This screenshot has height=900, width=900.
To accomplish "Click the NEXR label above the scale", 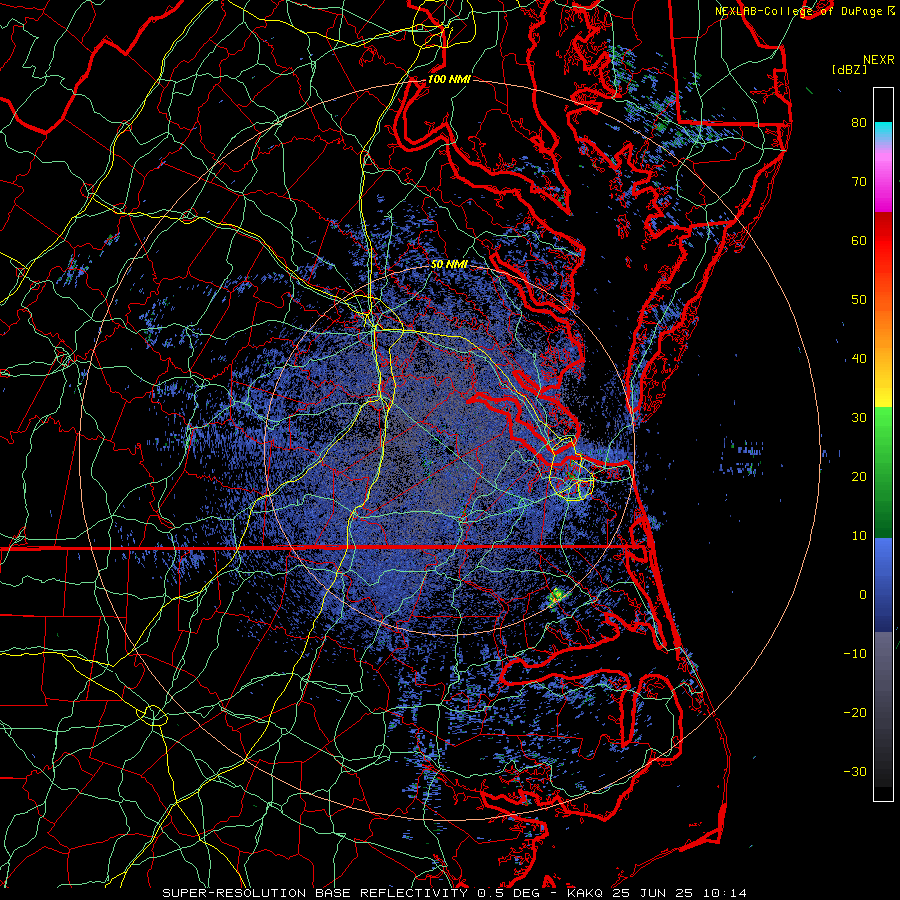I will 878,60.
